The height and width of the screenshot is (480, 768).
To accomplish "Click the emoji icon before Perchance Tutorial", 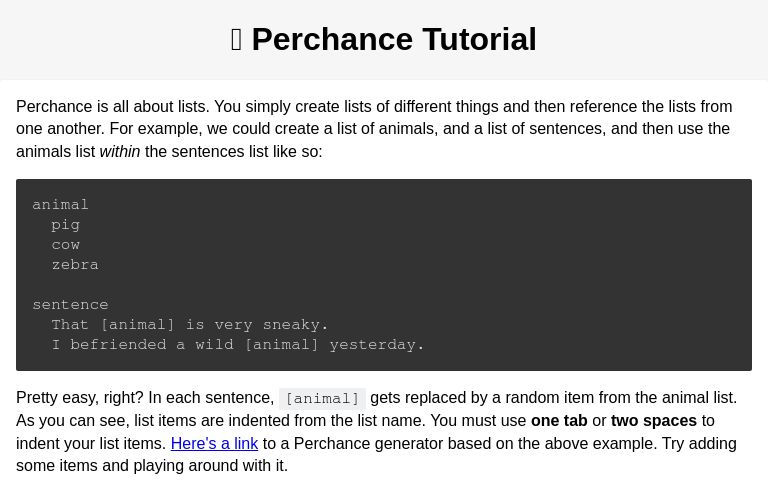I will point(236,40).
